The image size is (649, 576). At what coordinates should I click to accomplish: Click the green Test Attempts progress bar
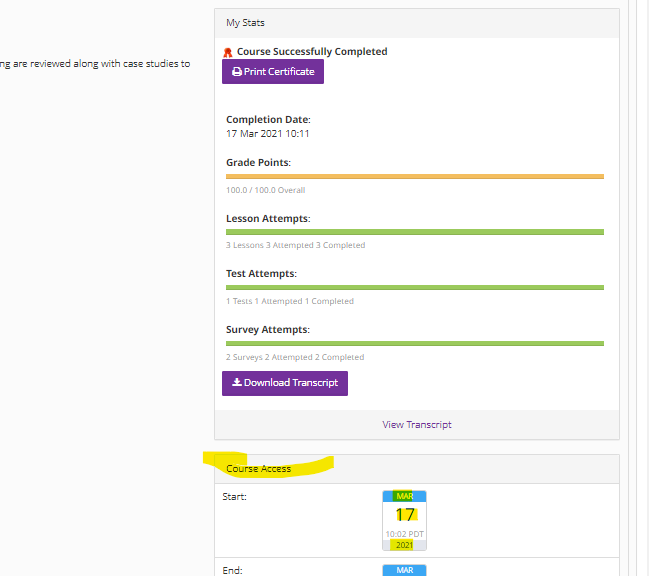coord(415,288)
